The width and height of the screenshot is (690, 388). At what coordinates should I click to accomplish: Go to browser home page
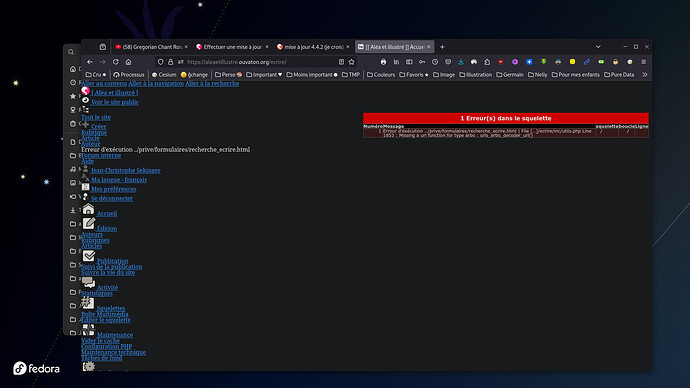(x=128, y=62)
